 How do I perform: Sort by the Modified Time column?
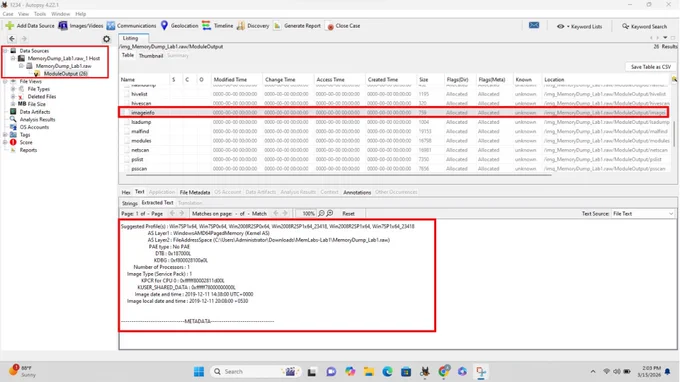pyautogui.click(x=236, y=79)
